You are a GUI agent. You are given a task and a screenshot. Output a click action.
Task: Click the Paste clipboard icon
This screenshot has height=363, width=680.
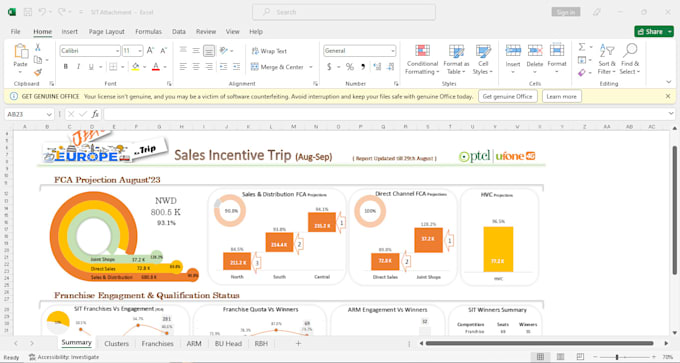(x=20, y=51)
